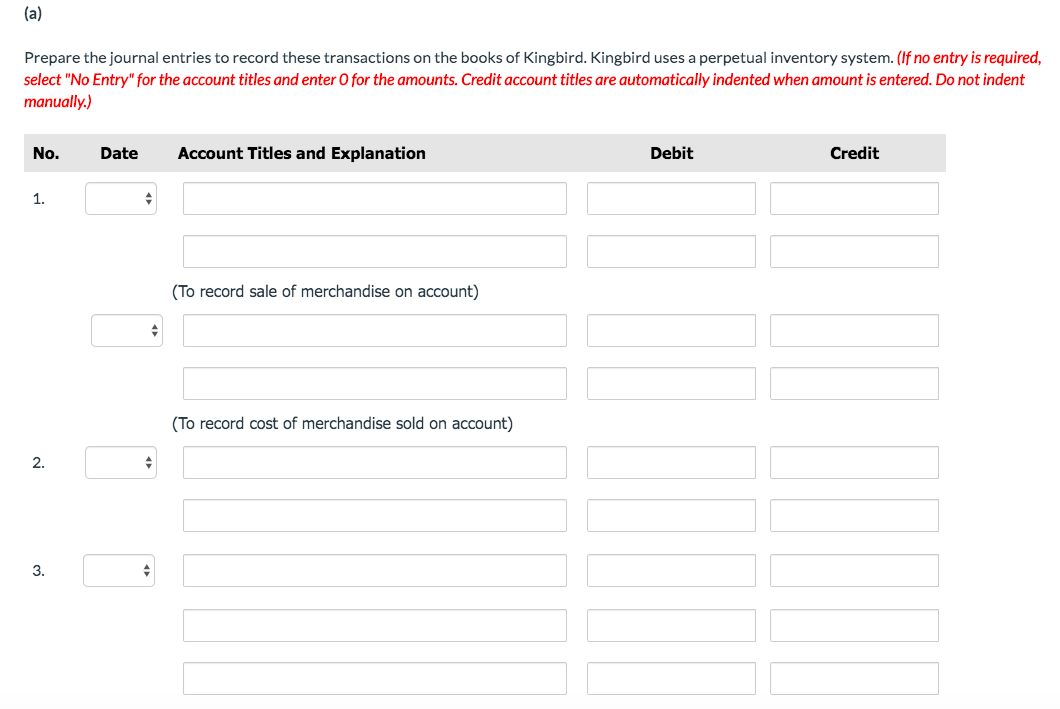Click the first account title field of entry 3
This screenshot has width=1060, height=709.
tap(374, 570)
